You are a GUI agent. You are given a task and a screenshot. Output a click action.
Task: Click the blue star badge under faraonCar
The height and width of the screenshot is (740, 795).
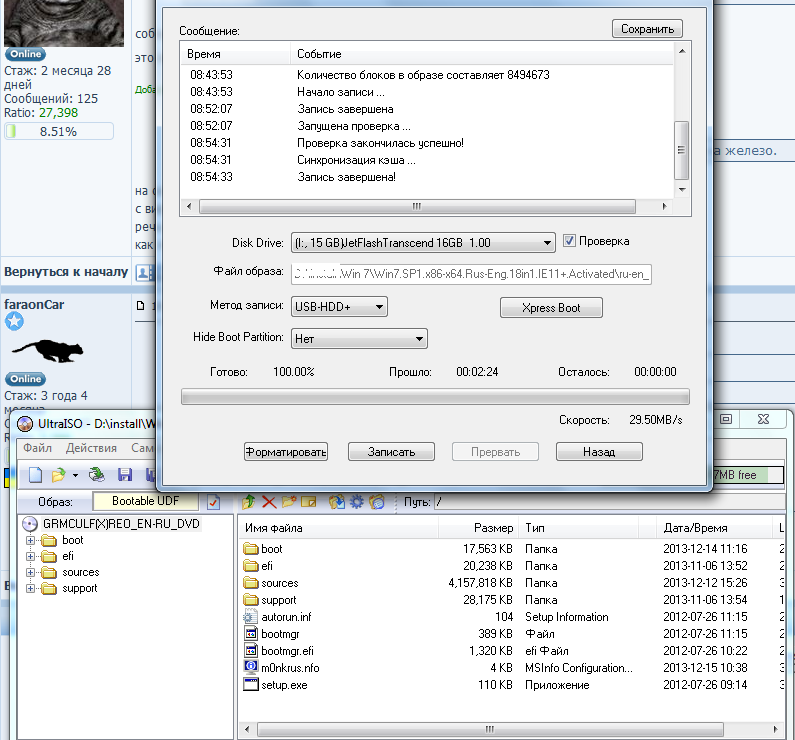click(14, 321)
